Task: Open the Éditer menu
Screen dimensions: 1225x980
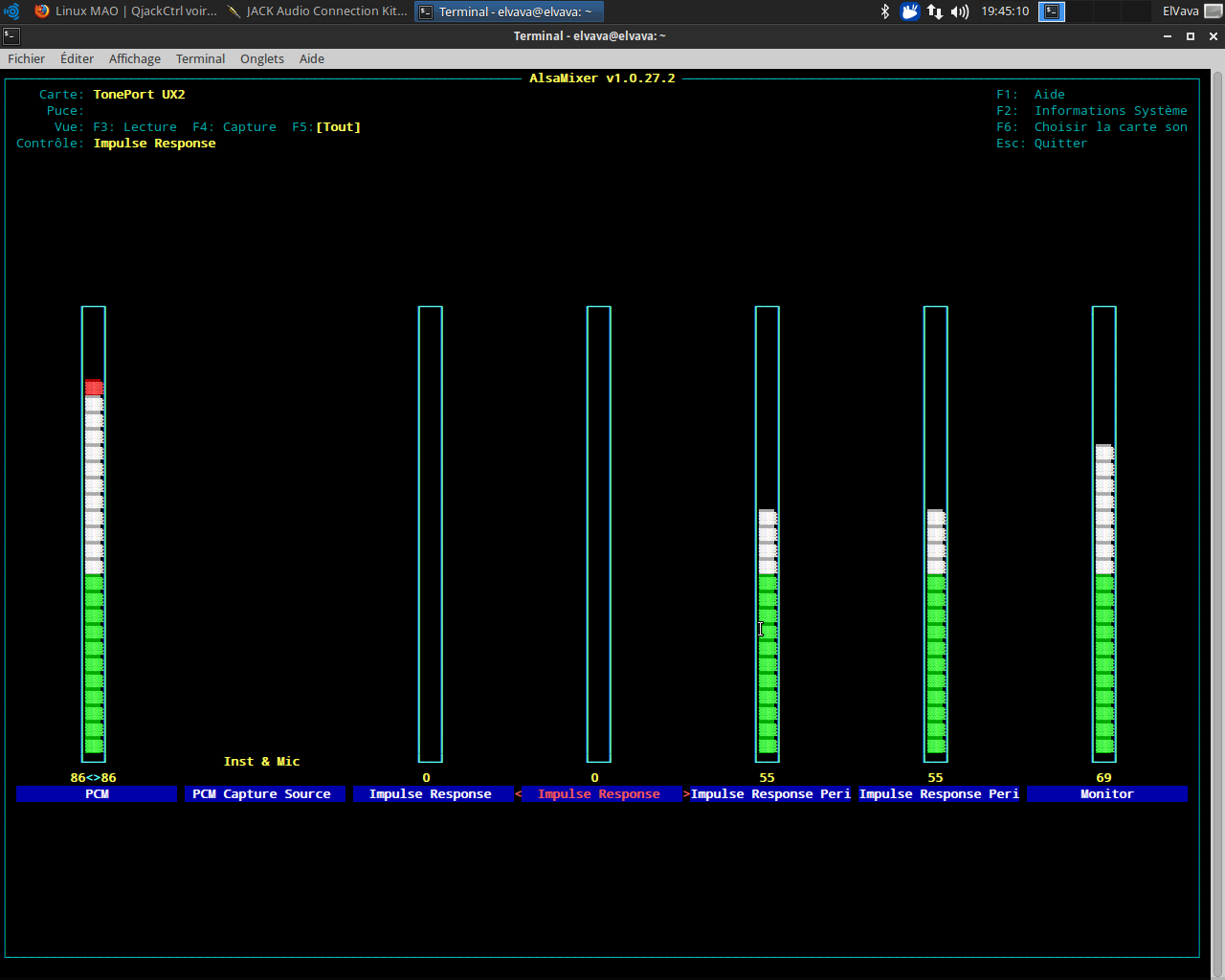Action: tap(77, 58)
